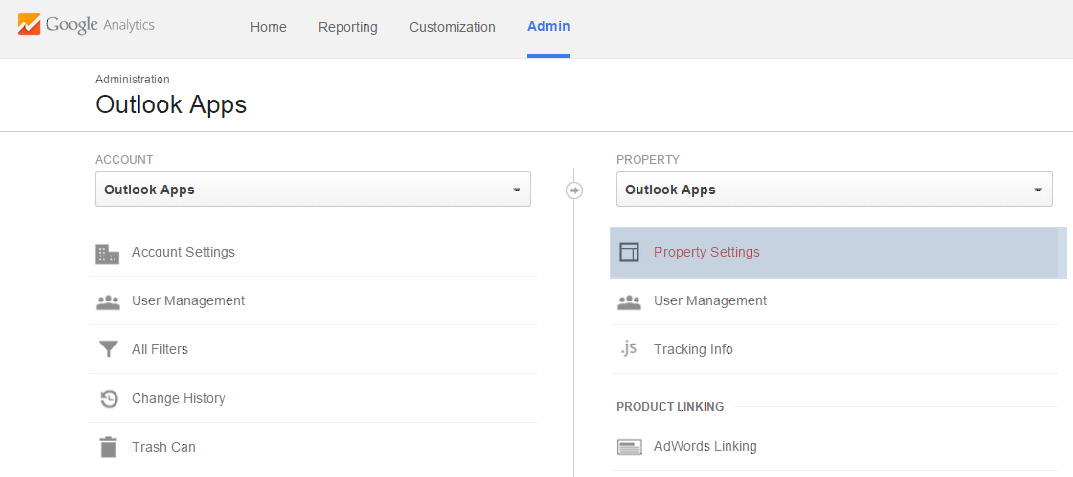The image size is (1073, 477).
Task: Open the Customization tab
Action: point(452,27)
